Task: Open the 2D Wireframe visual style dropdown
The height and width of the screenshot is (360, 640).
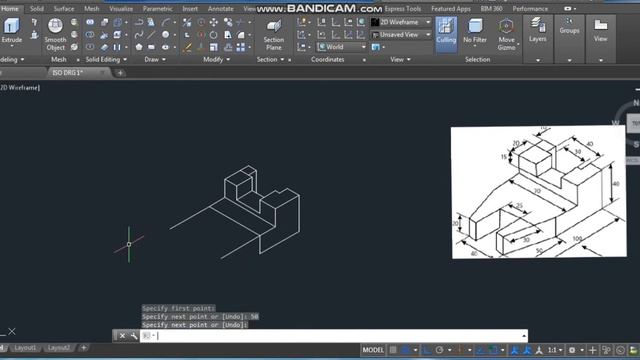Action: coord(401,22)
